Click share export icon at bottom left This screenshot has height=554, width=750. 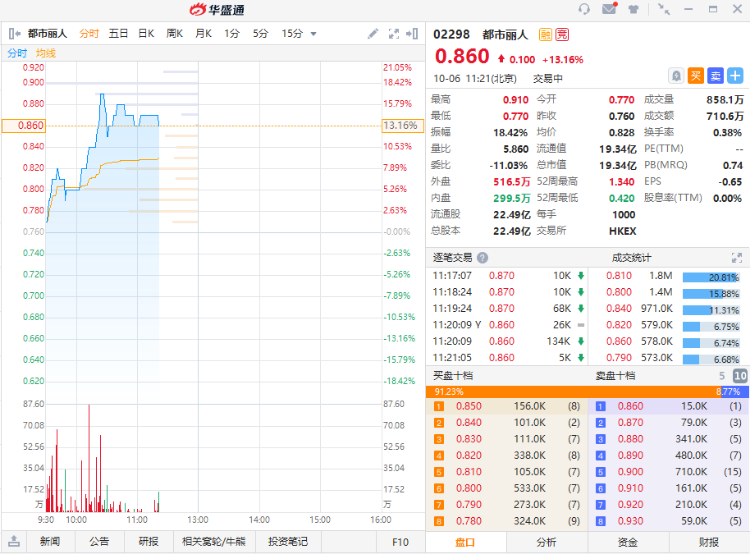tap(14, 542)
